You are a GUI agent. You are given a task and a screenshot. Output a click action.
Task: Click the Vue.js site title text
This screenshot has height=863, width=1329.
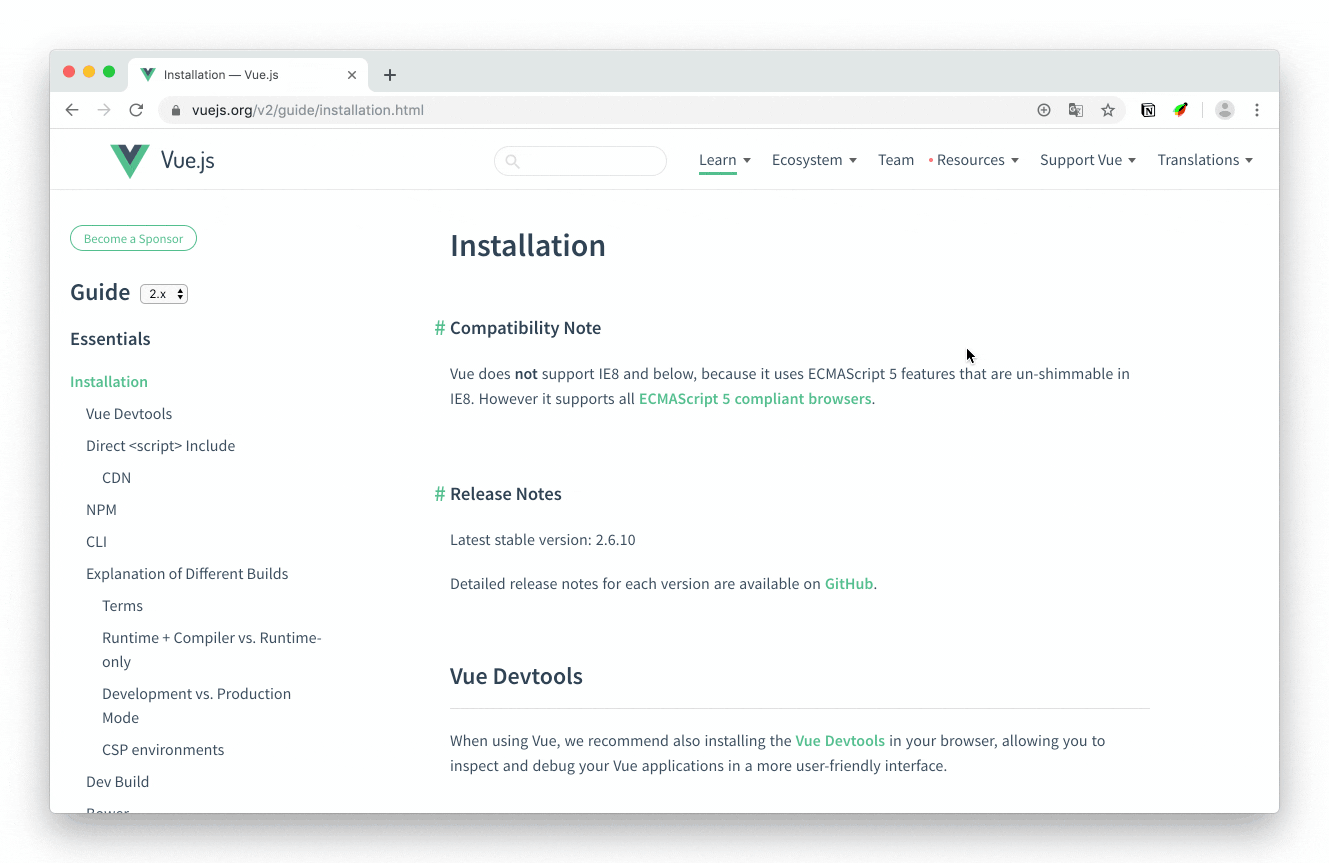click(188, 160)
